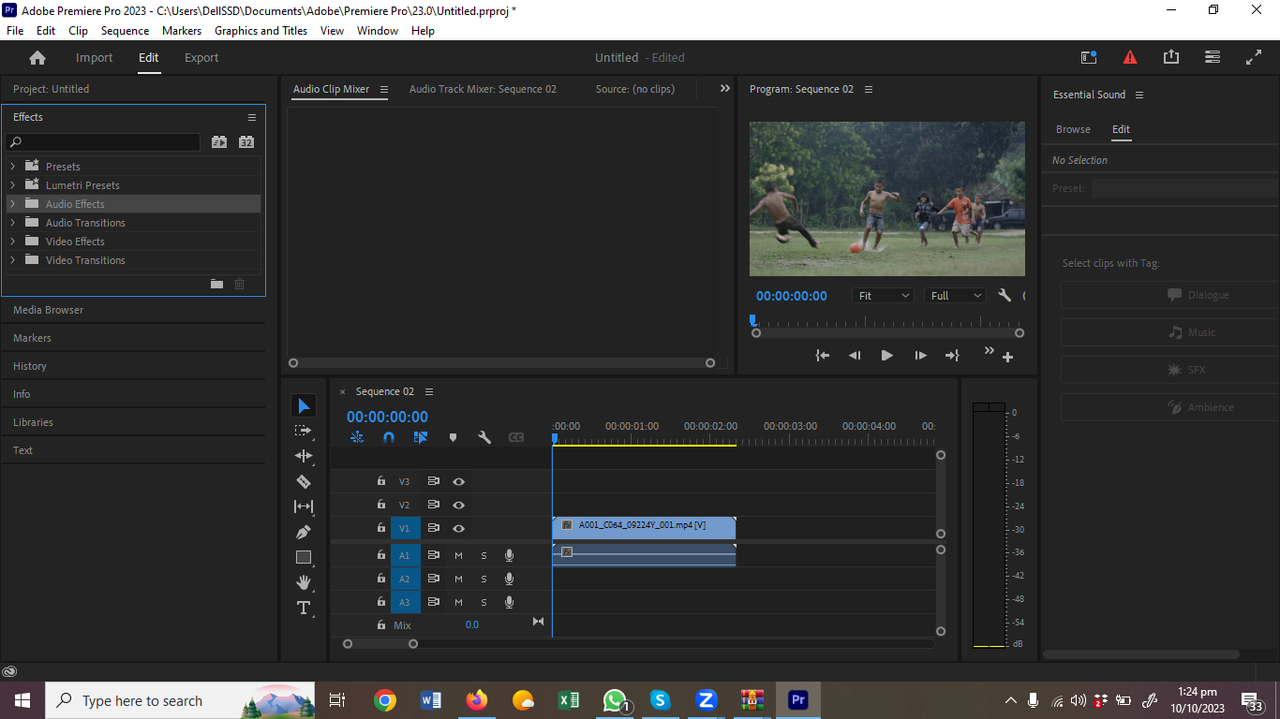Open the Effects panel menu
This screenshot has height=719, width=1280.
click(252, 117)
